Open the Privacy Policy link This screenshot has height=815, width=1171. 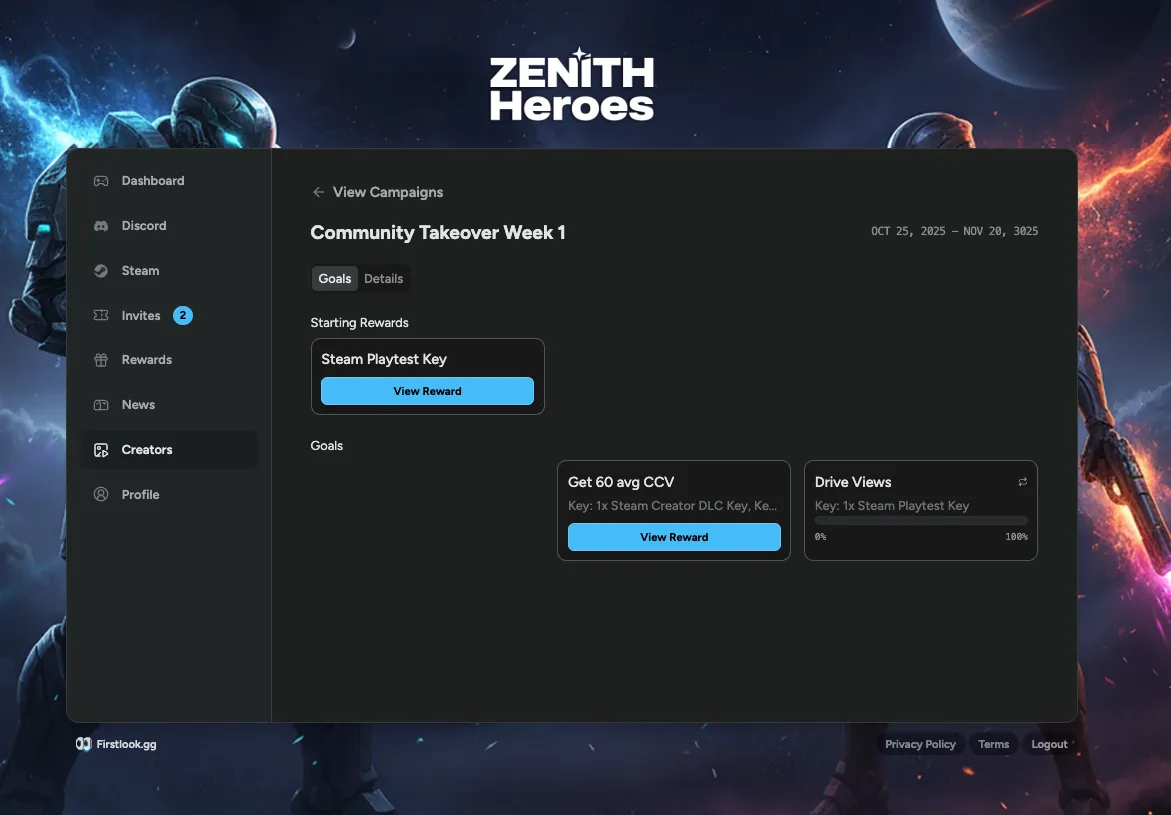pyautogui.click(x=920, y=743)
